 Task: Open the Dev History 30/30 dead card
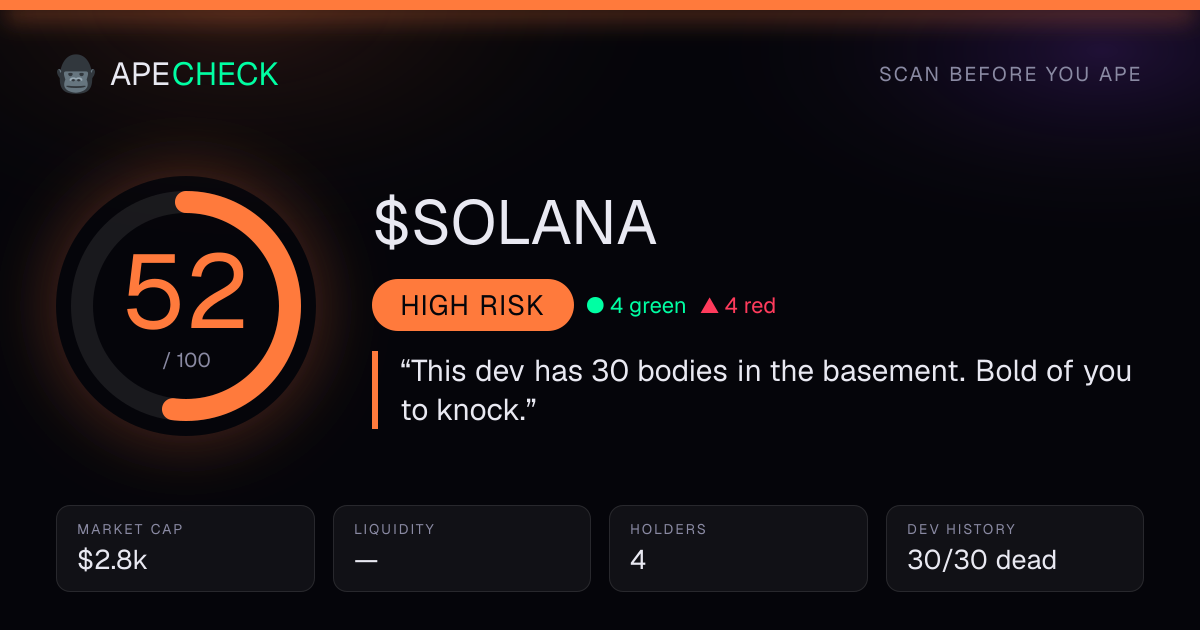tap(1015, 548)
